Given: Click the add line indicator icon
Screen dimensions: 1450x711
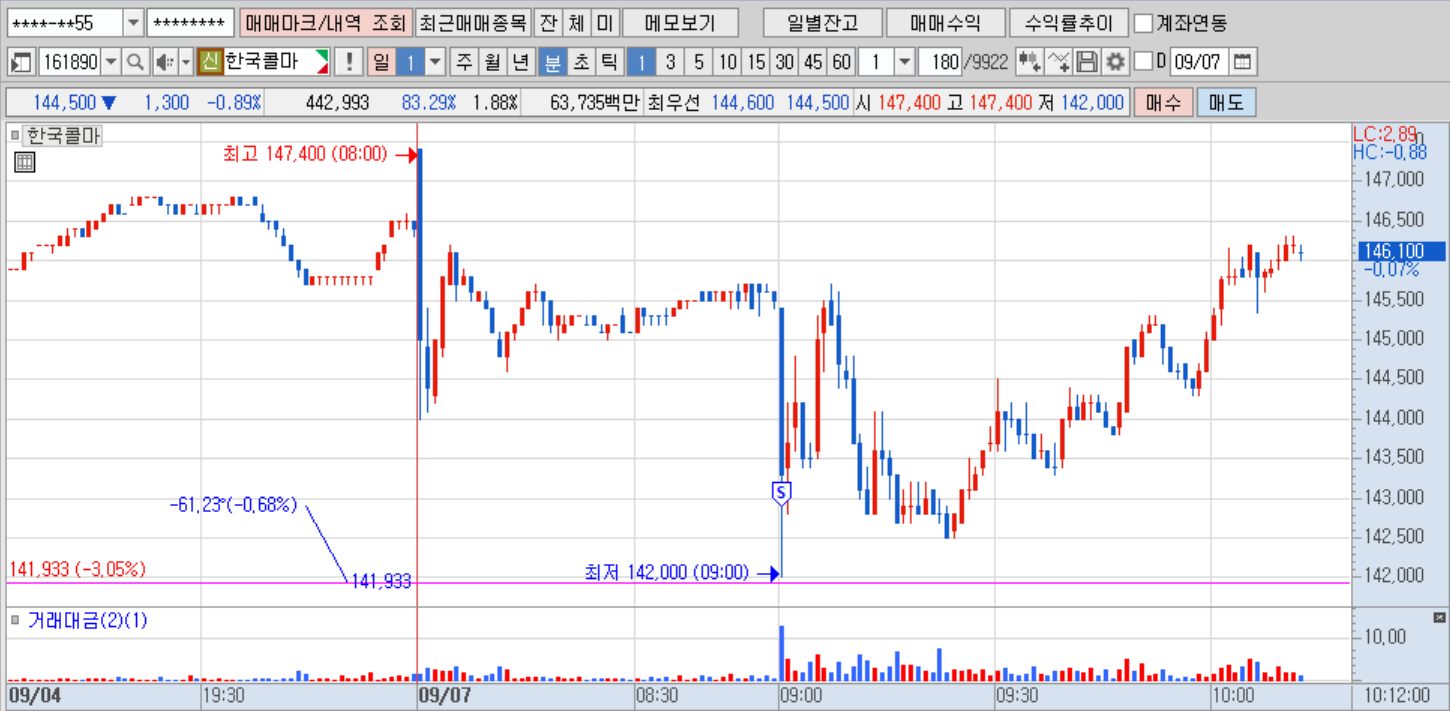Looking at the screenshot, I should pos(1058,62).
